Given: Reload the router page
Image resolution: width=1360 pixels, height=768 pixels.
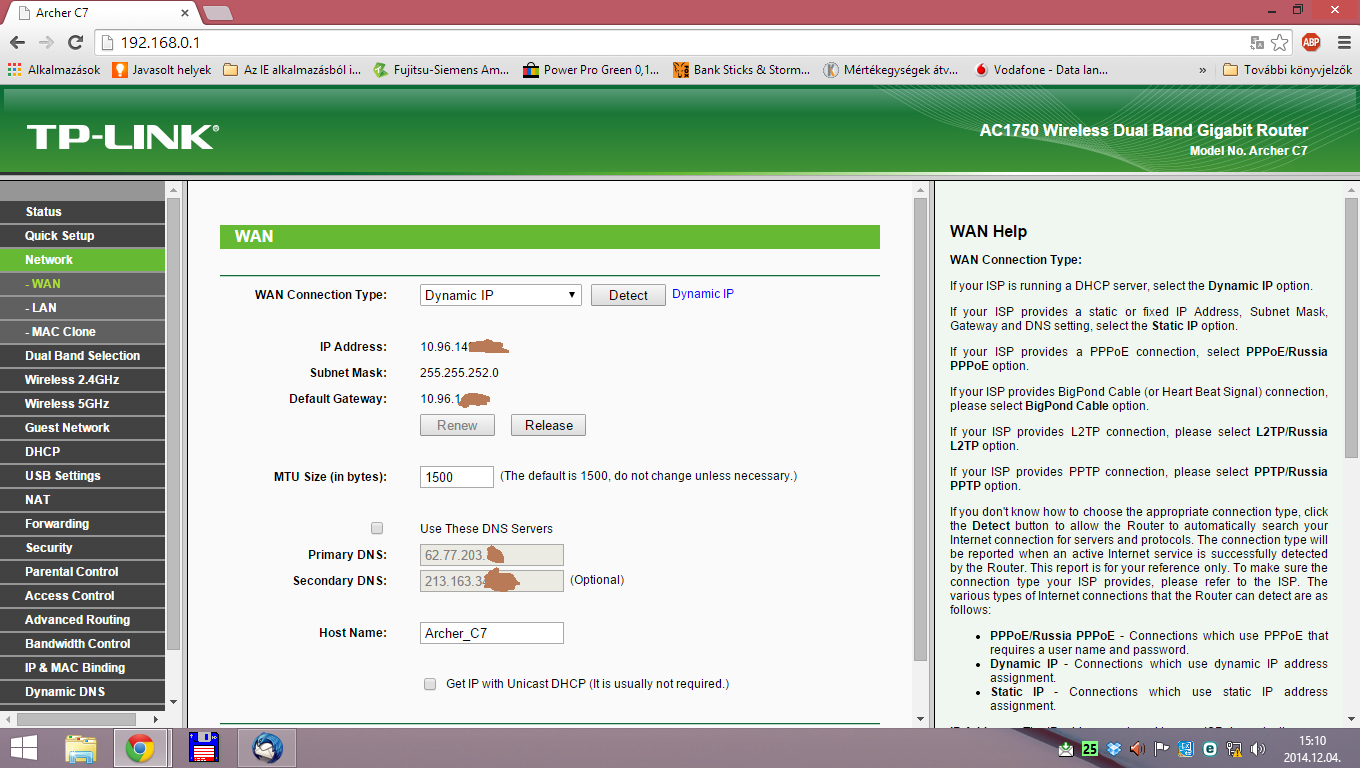Looking at the screenshot, I should (x=75, y=42).
